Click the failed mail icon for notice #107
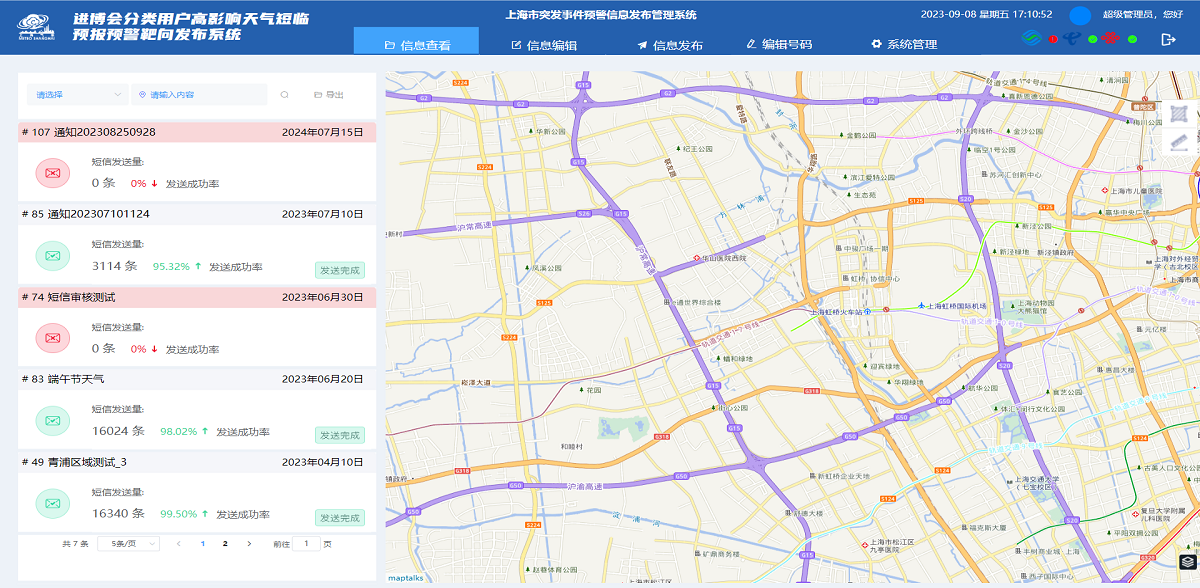 pos(52,174)
